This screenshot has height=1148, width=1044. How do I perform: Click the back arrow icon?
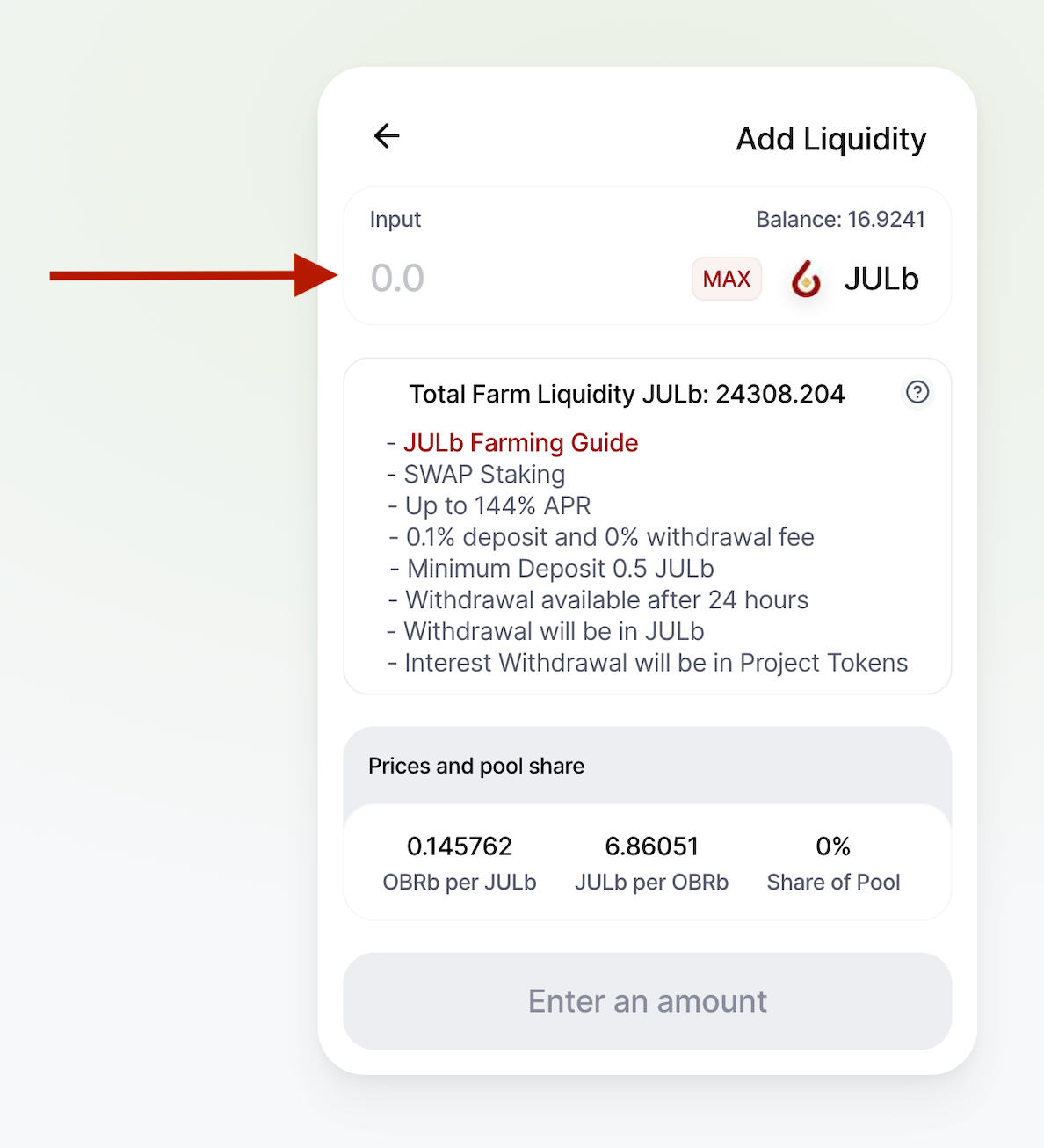(x=387, y=136)
